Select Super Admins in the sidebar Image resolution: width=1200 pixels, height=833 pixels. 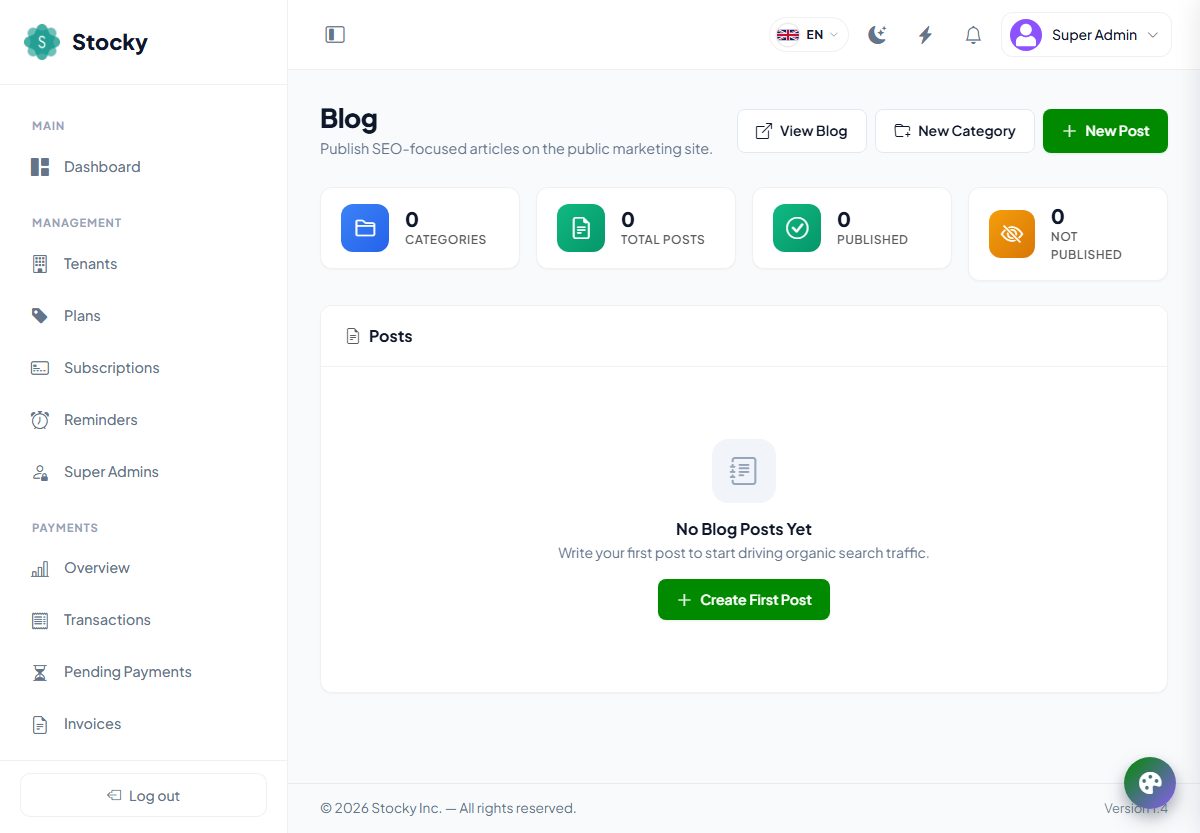(x=143, y=472)
